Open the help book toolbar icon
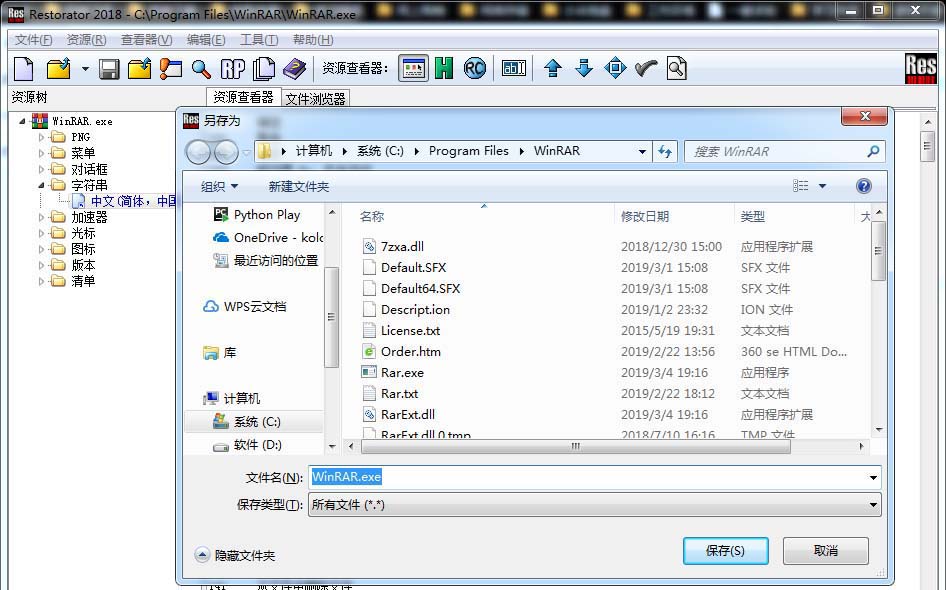 click(x=294, y=69)
